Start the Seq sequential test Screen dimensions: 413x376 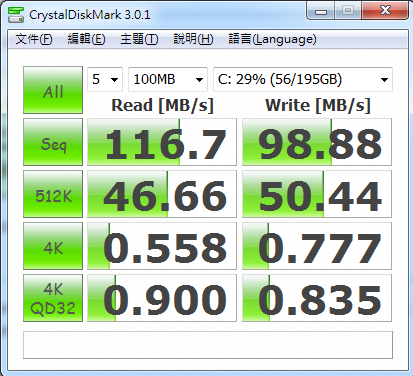click(53, 142)
